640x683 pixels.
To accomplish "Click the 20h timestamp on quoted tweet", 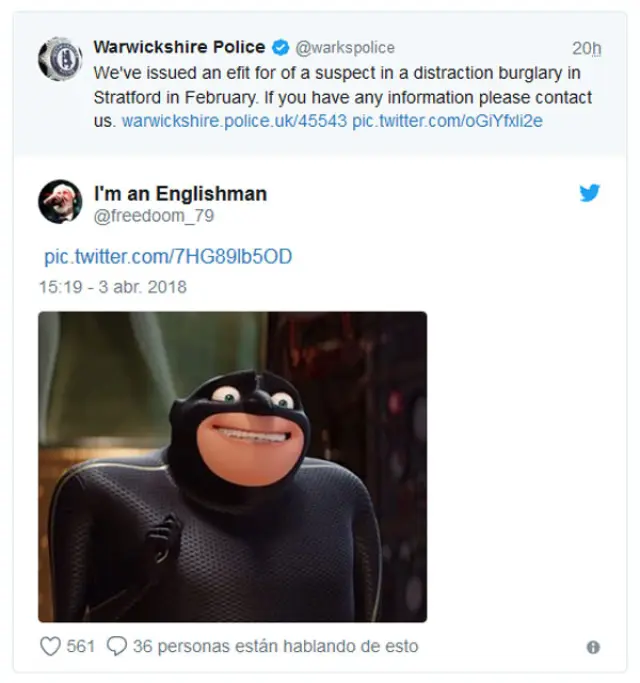I will (x=586, y=48).
